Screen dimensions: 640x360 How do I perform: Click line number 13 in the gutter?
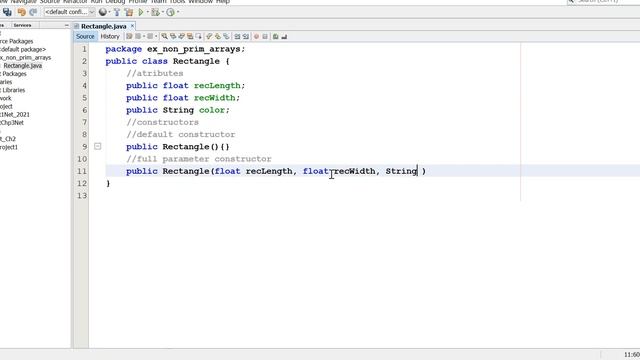[x=82, y=196]
